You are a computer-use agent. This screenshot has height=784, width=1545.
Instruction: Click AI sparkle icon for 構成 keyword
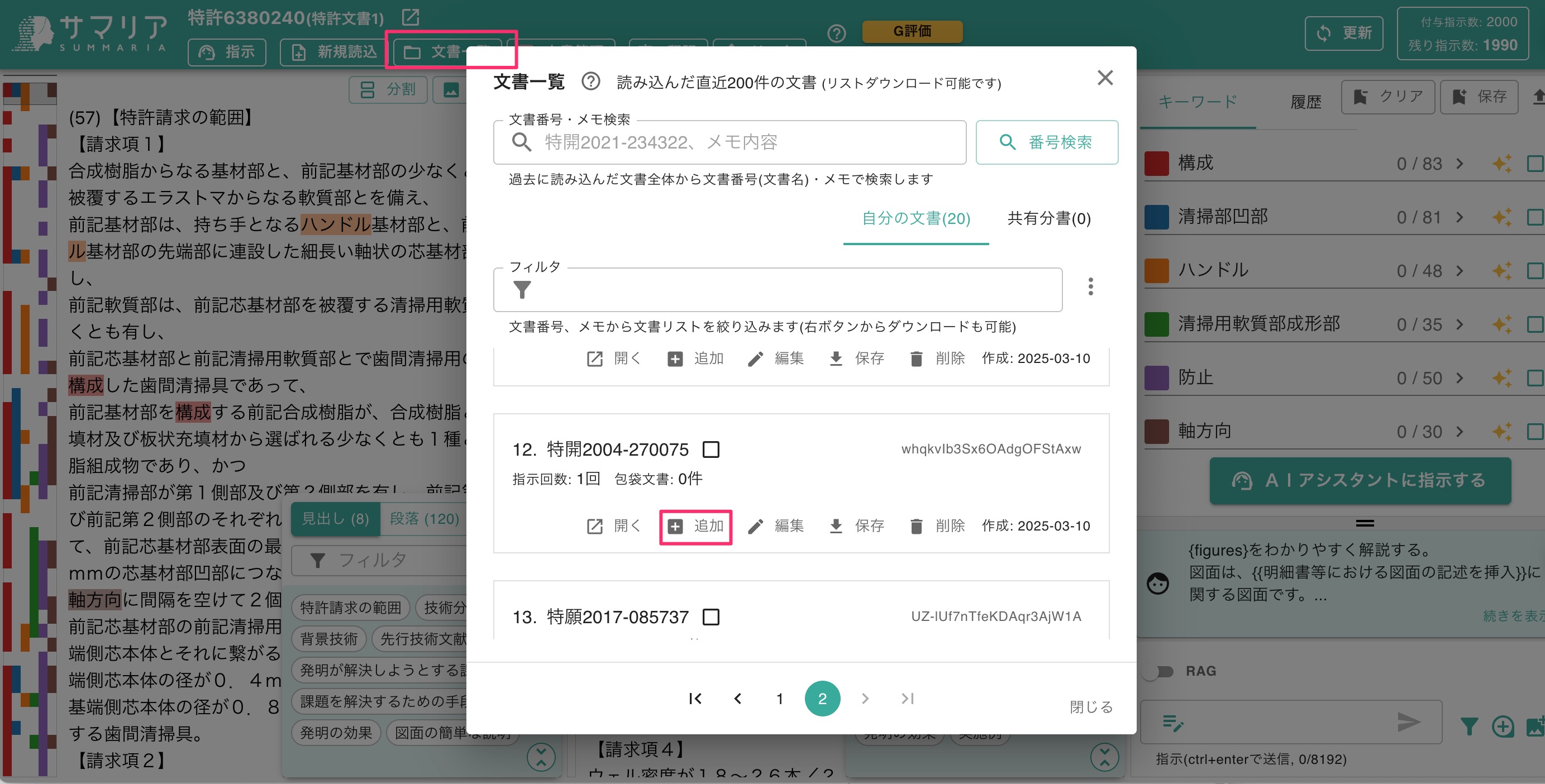click(1501, 163)
